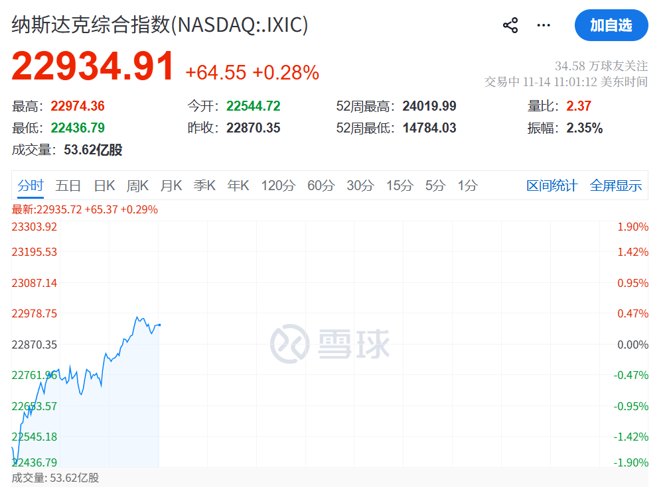Switch to 120分 chart
This screenshot has height=487, width=667.
[277, 185]
